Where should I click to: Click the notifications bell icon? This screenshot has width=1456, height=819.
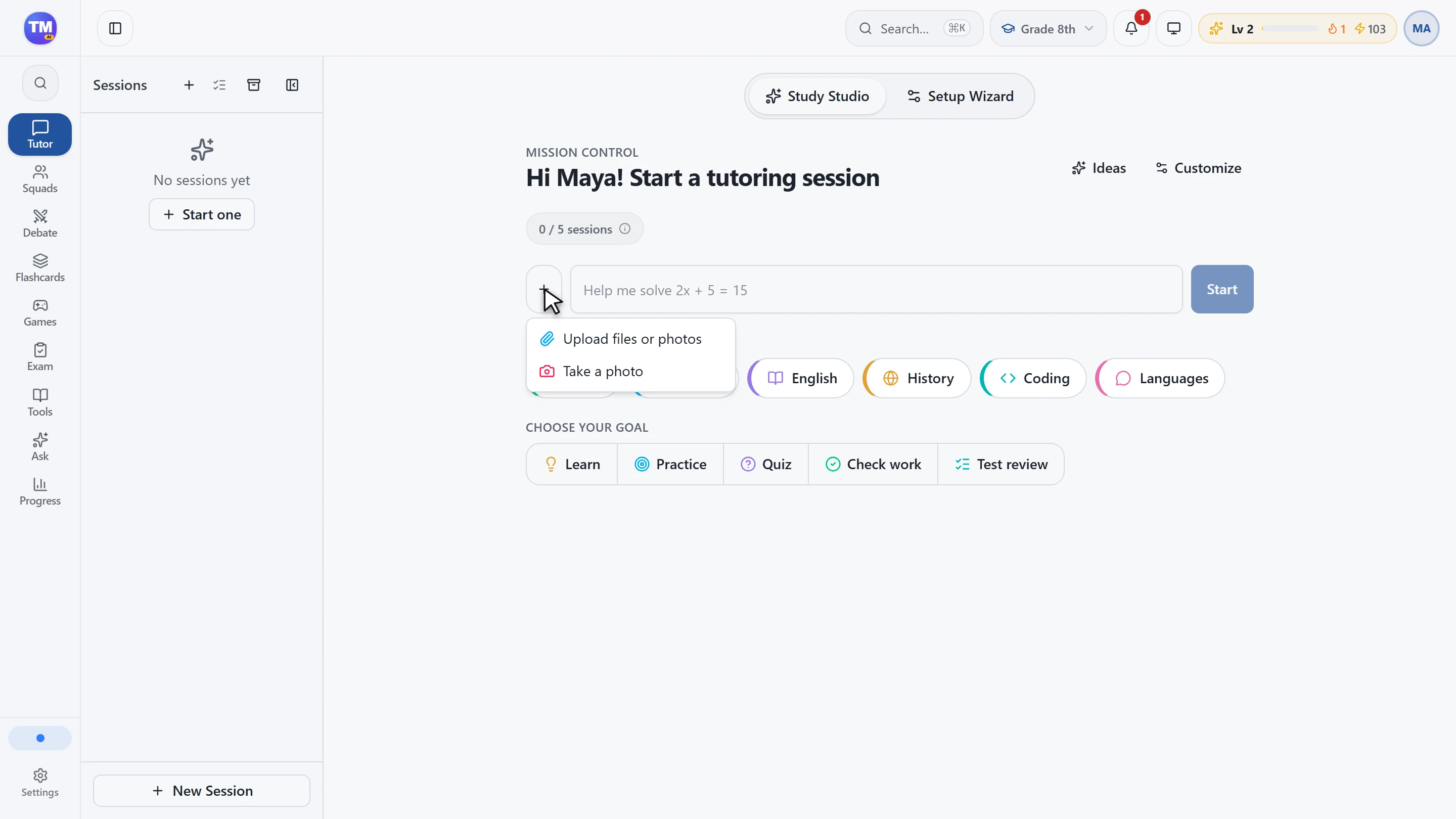pos(1131,28)
